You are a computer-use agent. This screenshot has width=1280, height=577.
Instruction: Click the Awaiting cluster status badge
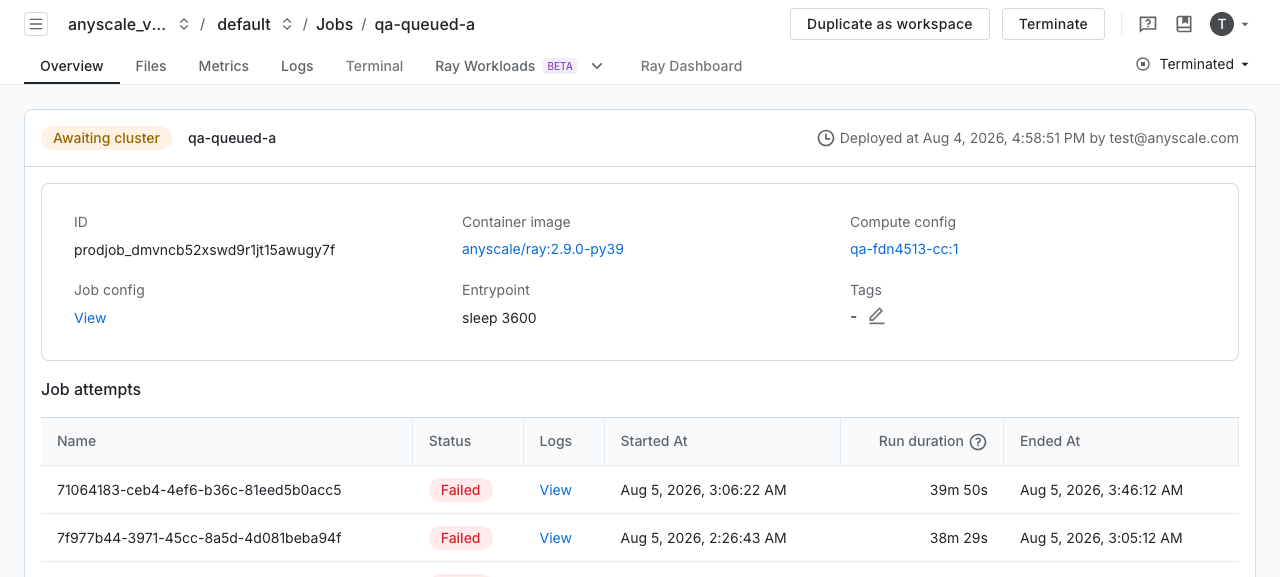click(106, 138)
